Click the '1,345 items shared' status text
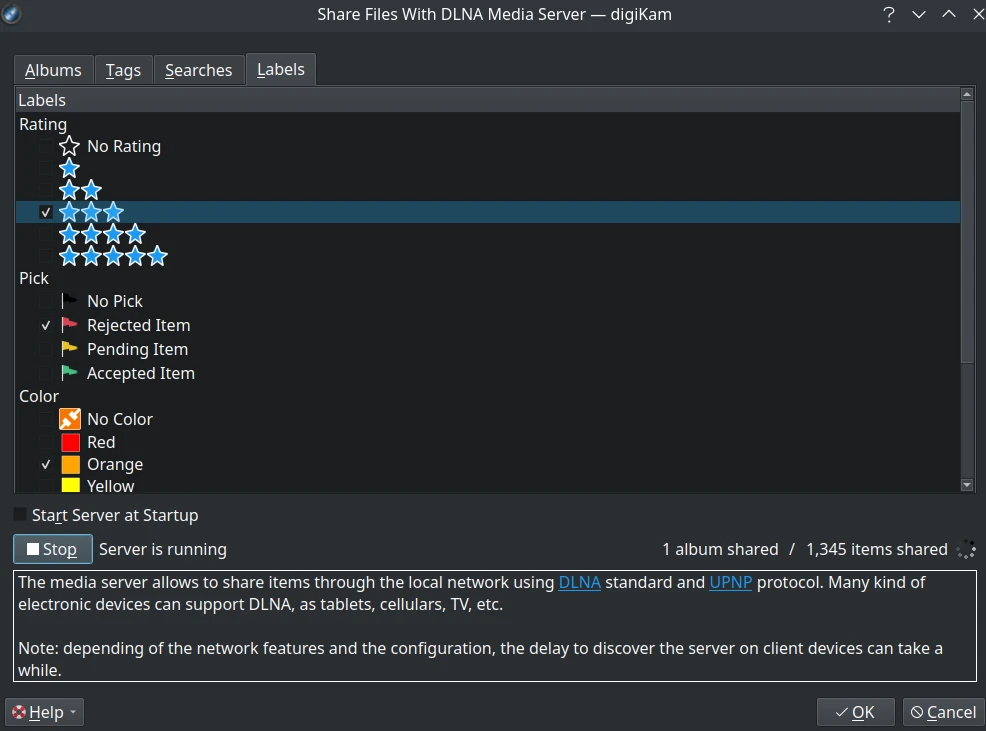 tap(877, 549)
